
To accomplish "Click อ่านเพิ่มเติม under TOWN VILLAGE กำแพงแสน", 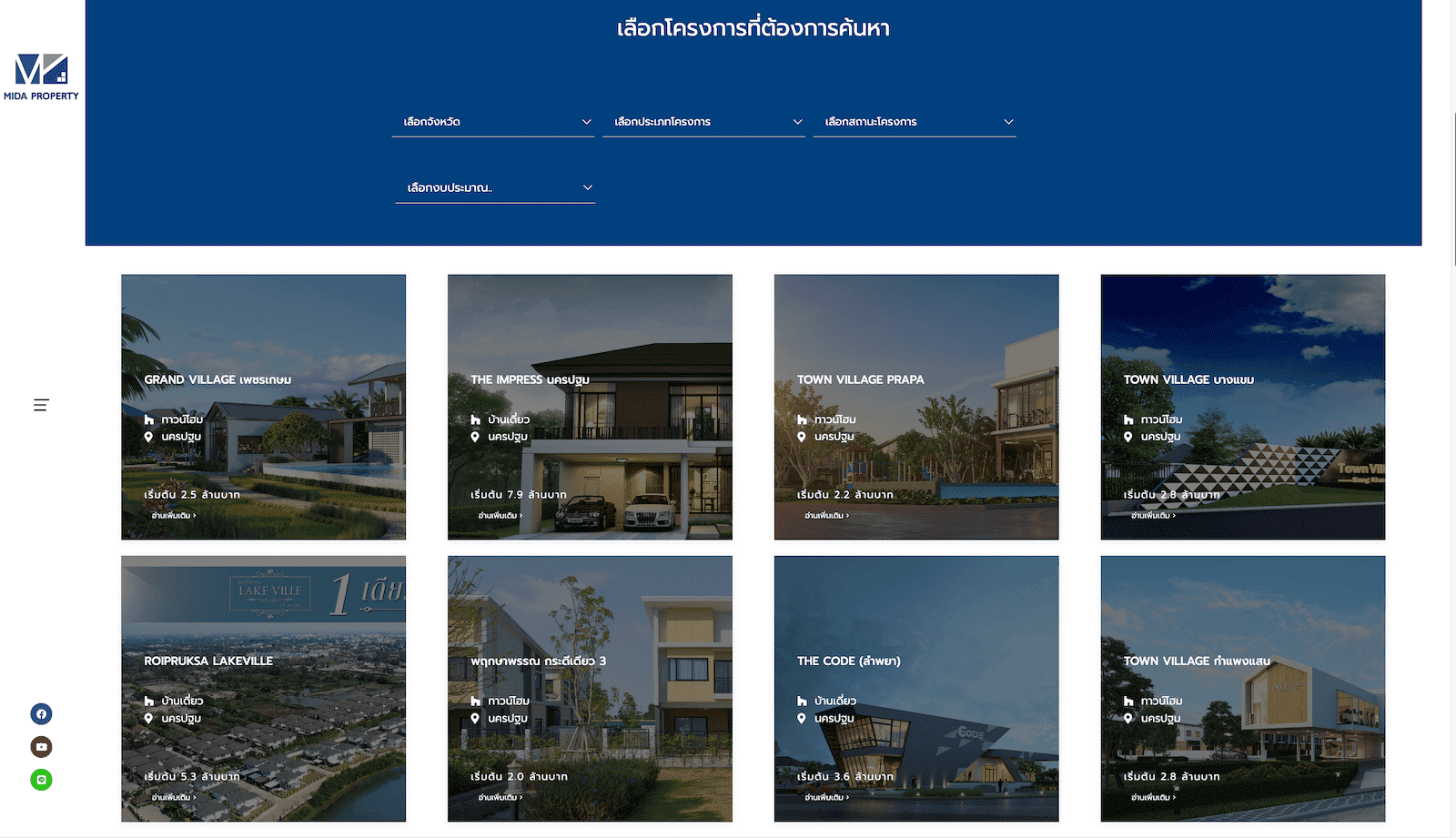I will (1154, 797).
